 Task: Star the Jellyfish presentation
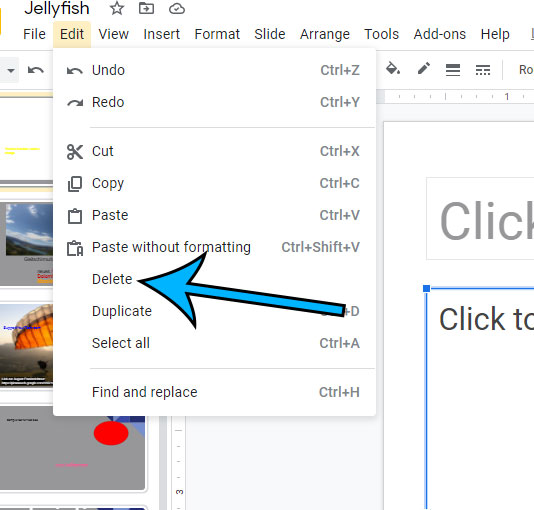click(117, 8)
